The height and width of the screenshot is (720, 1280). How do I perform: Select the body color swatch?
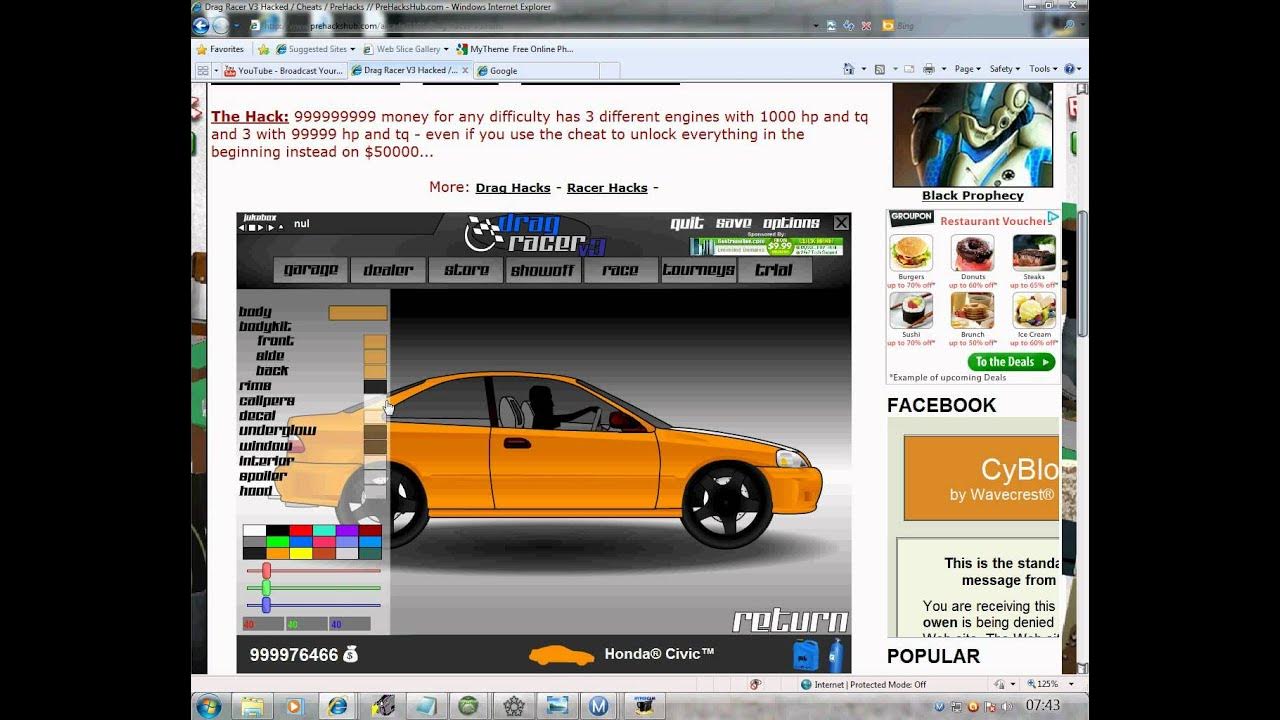click(x=357, y=313)
